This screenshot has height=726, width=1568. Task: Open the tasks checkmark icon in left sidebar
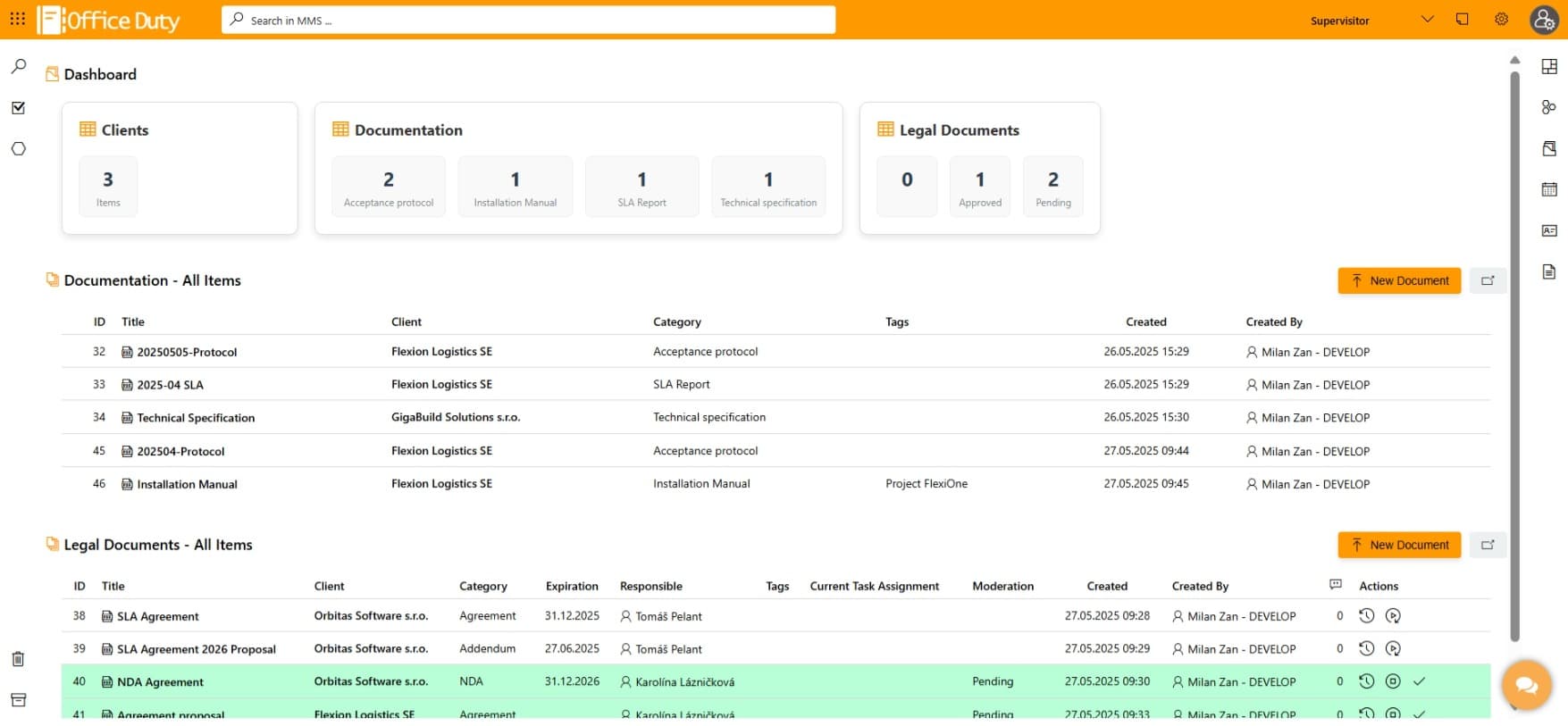(18, 108)
